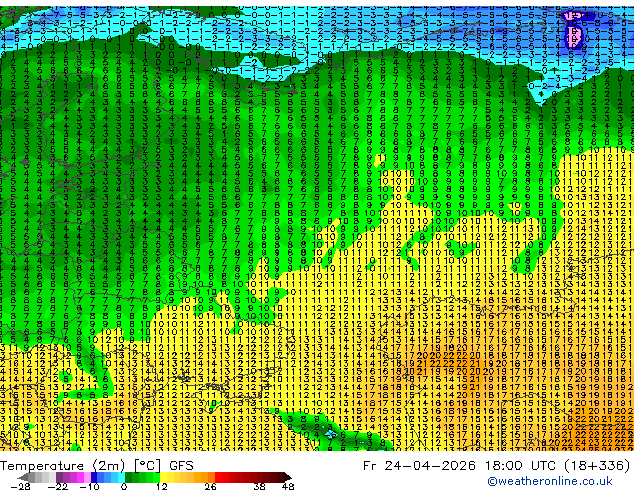Click the legend label "0"

click(x=124, y=486)
